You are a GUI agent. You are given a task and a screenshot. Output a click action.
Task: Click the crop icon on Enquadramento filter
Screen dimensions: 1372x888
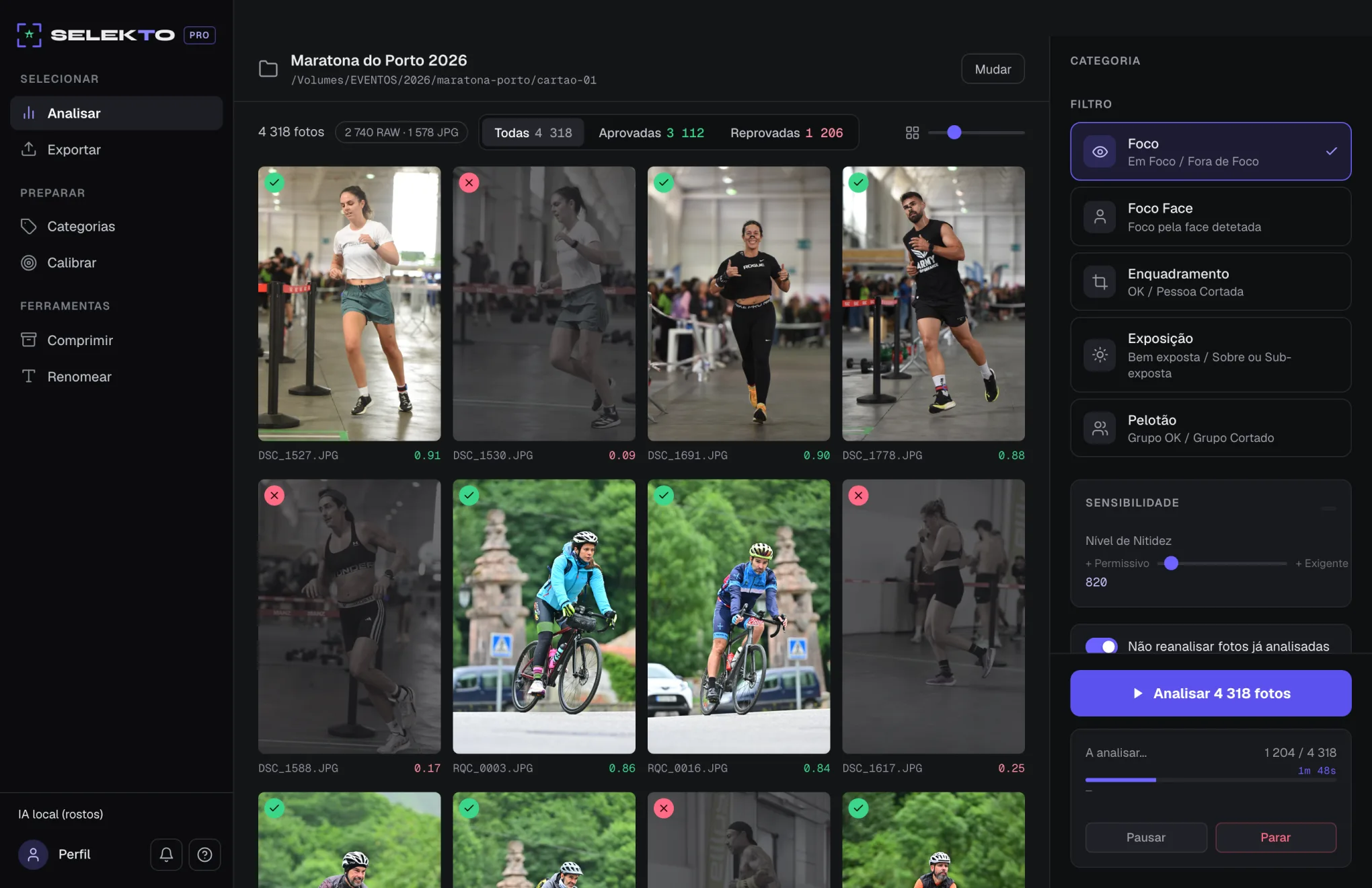click(1100, 282)
